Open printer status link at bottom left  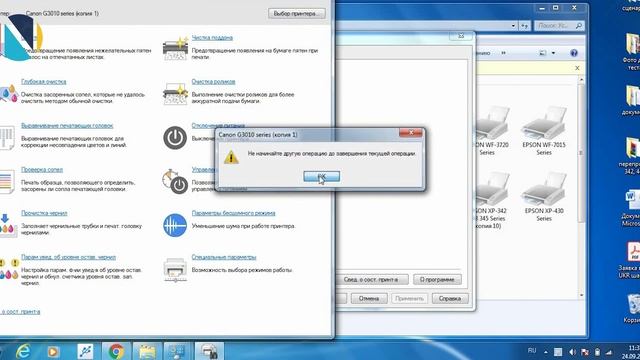20,312
